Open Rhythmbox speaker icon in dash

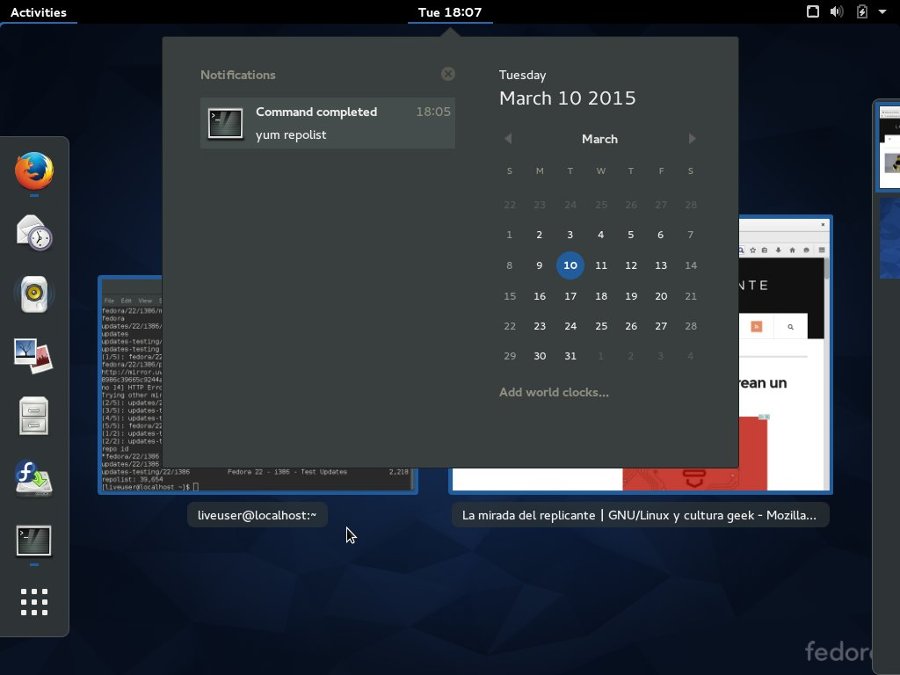[34, 294]
